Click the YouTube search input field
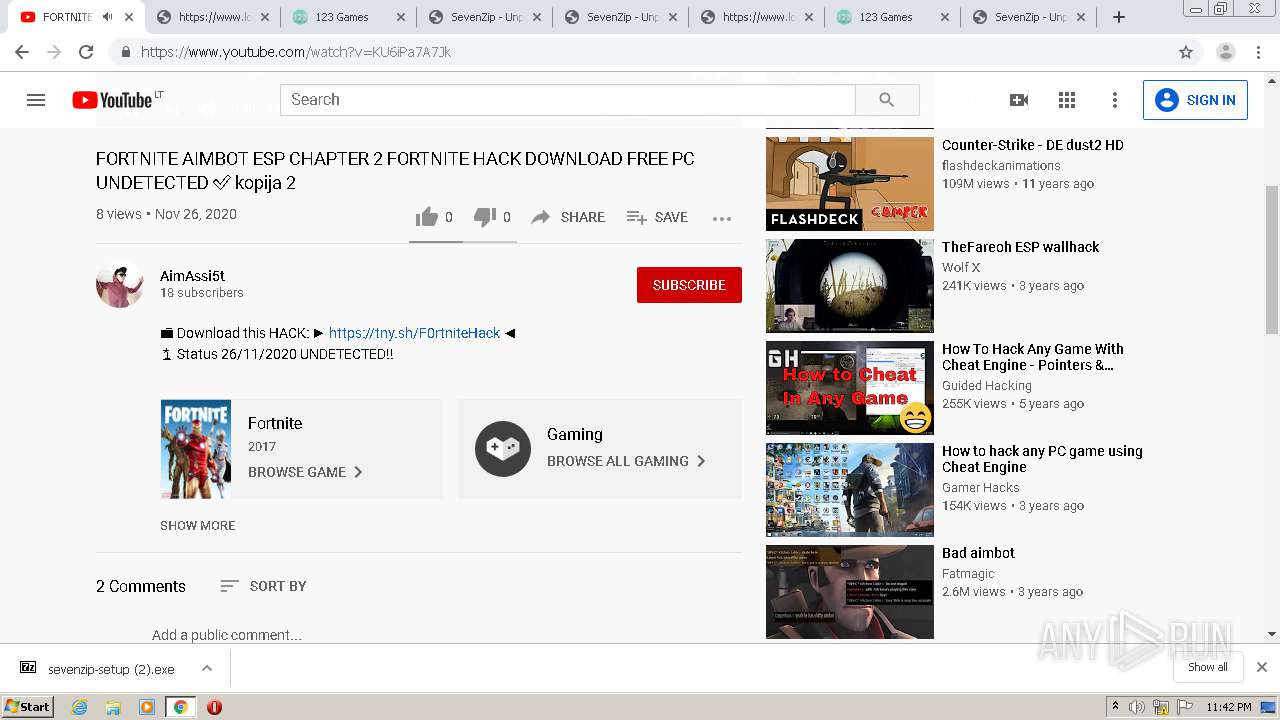The image size is (1280, 720). 568,100
